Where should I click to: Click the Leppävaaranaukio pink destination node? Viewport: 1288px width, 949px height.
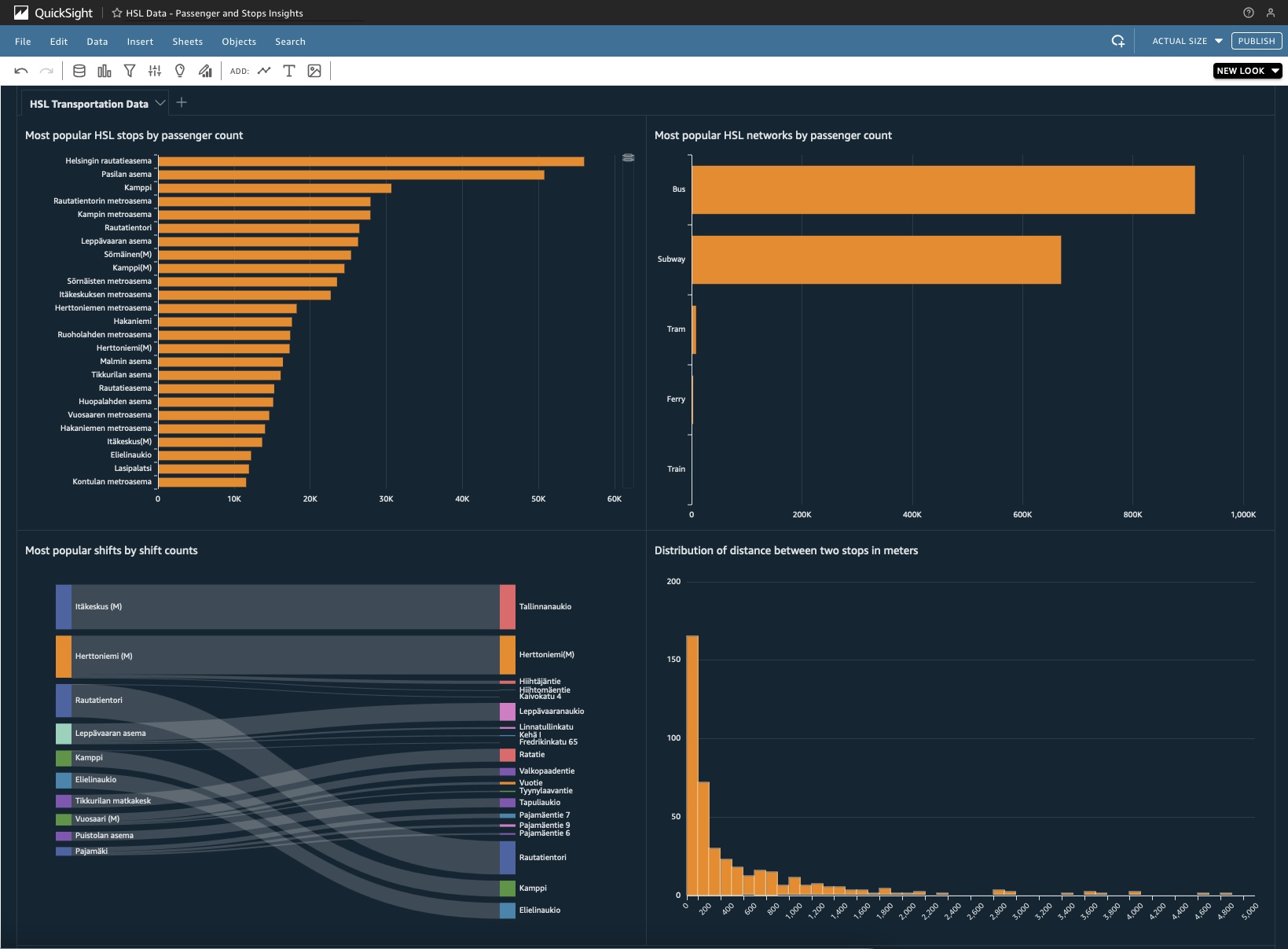508,712
